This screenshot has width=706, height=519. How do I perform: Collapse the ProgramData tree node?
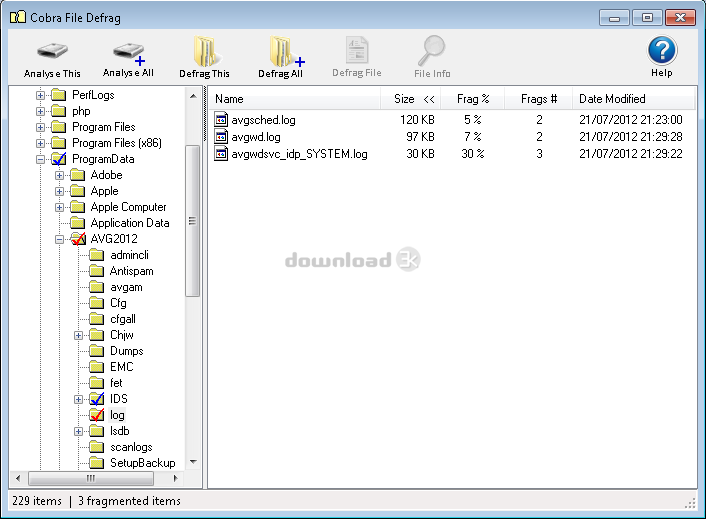[x=41, y=159]
